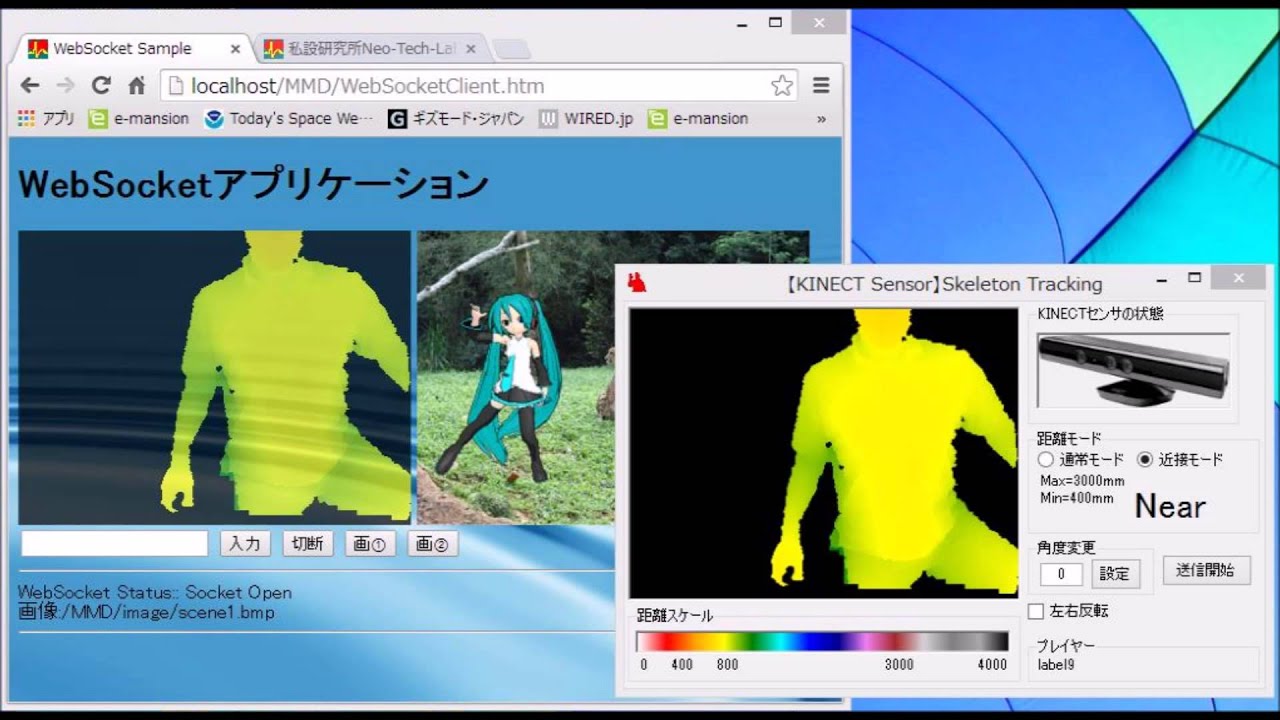
Task: Show the hidden bookmarks overflow chevron
Action: pyautogui.click(x=821, y=118)
